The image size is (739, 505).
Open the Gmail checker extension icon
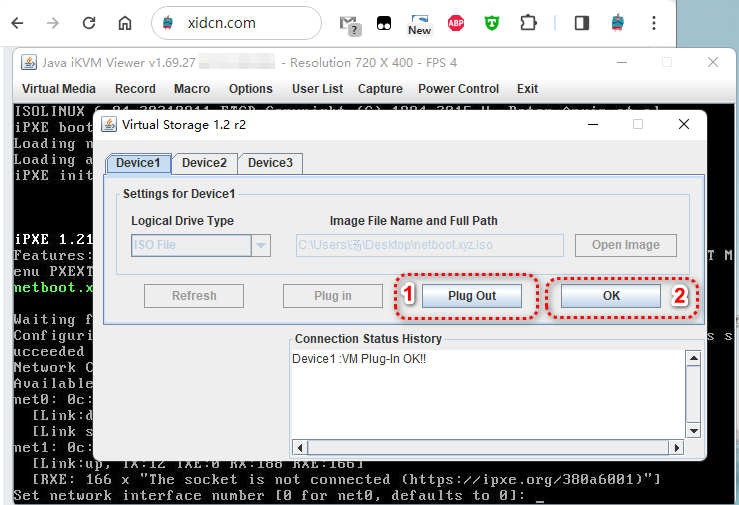pos(349,23)
